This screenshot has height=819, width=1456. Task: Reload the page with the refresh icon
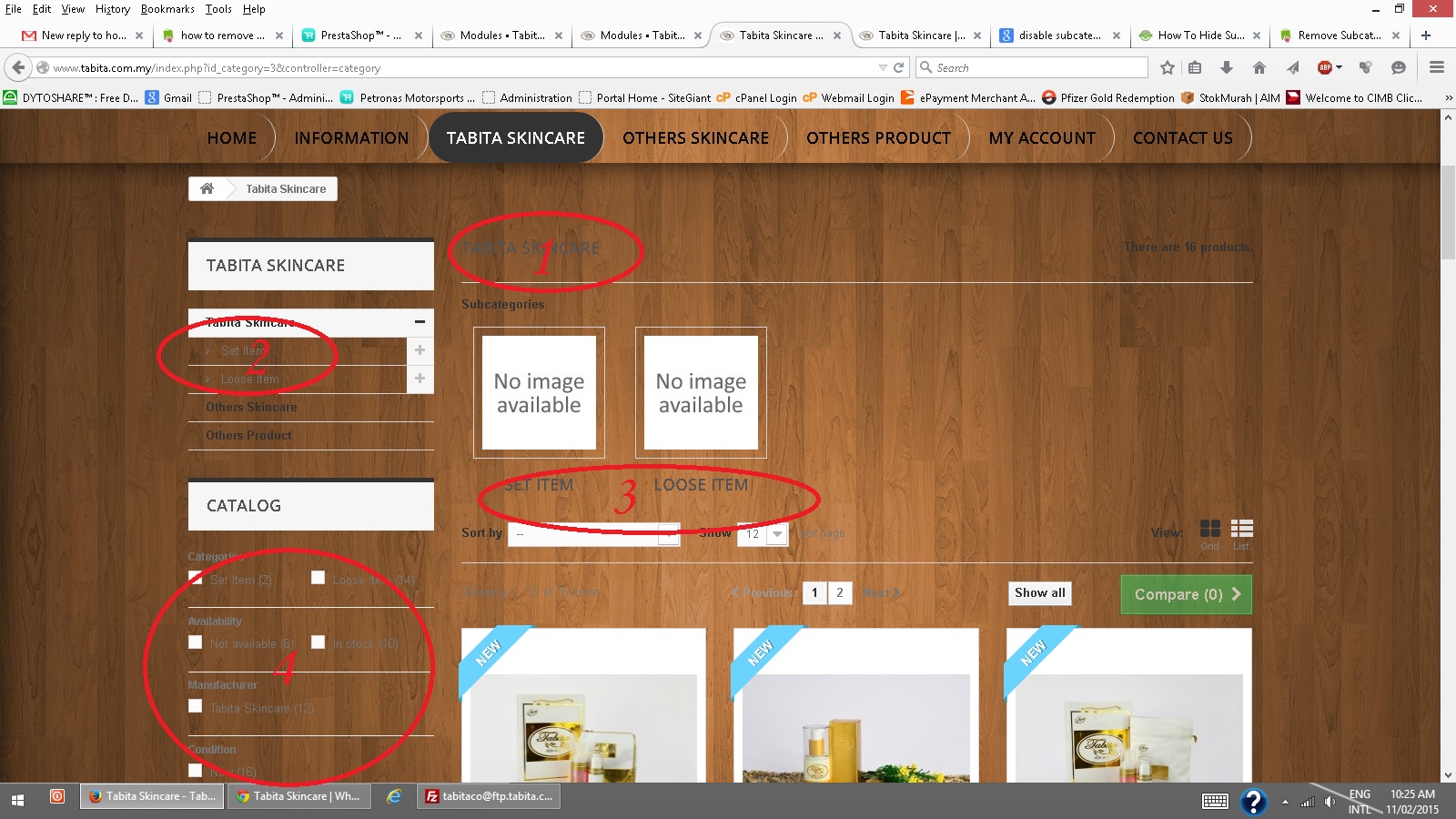898,67
